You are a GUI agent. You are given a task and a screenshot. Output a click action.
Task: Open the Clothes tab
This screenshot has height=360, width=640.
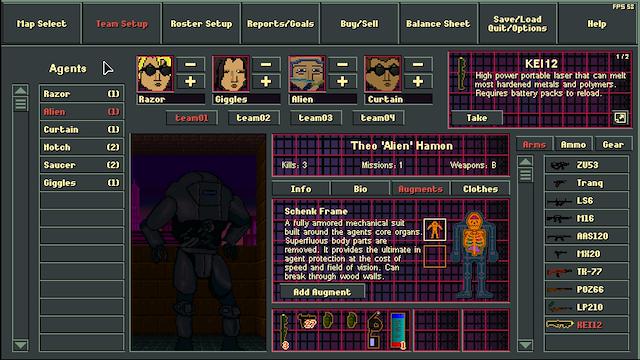[480, 189]
